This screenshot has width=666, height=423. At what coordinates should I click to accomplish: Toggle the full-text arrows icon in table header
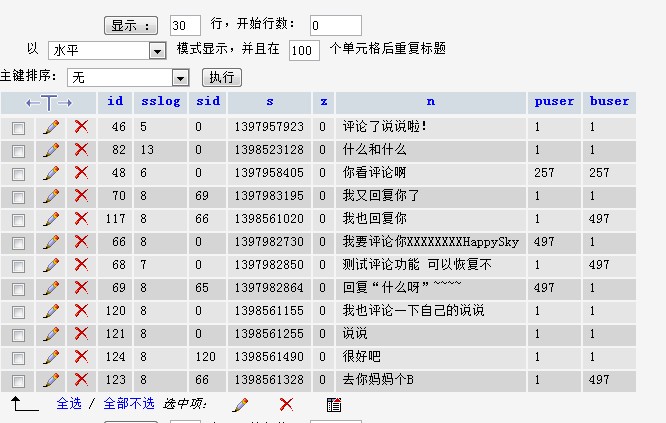pos(49,103)
